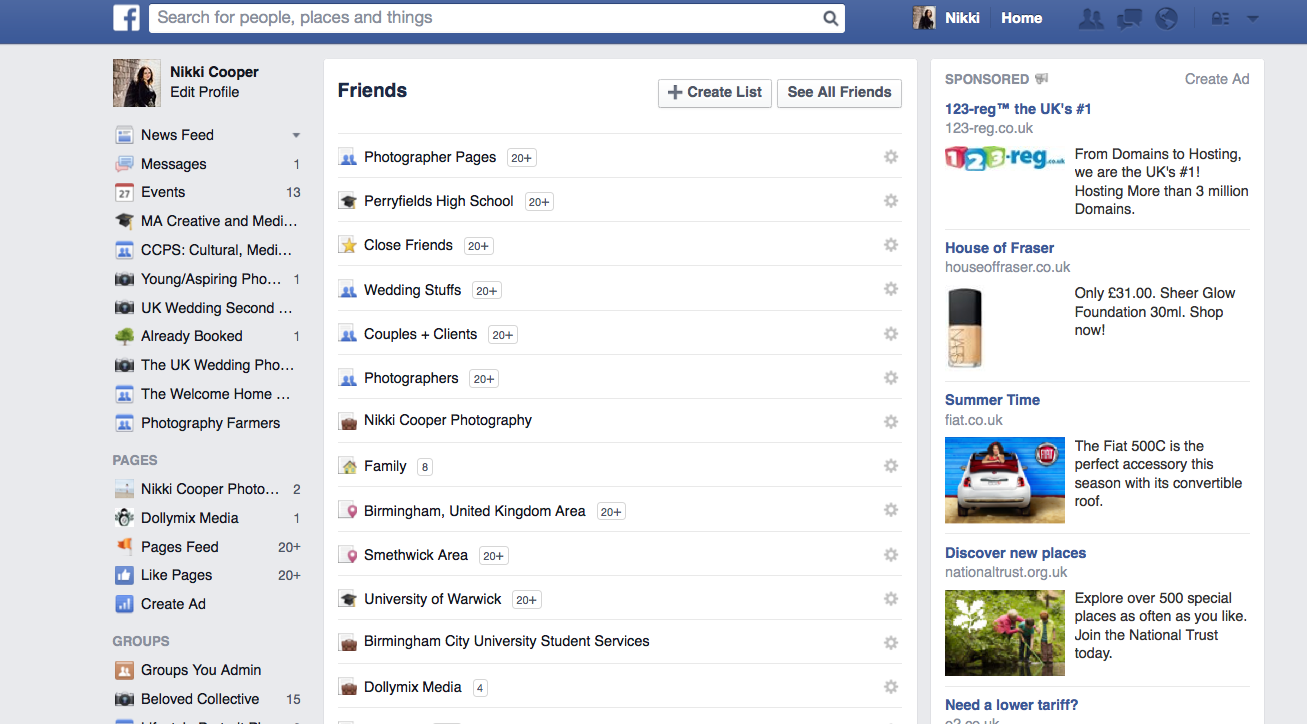
Task: Click the National Trust ad image
Action: click(1005, 633)
